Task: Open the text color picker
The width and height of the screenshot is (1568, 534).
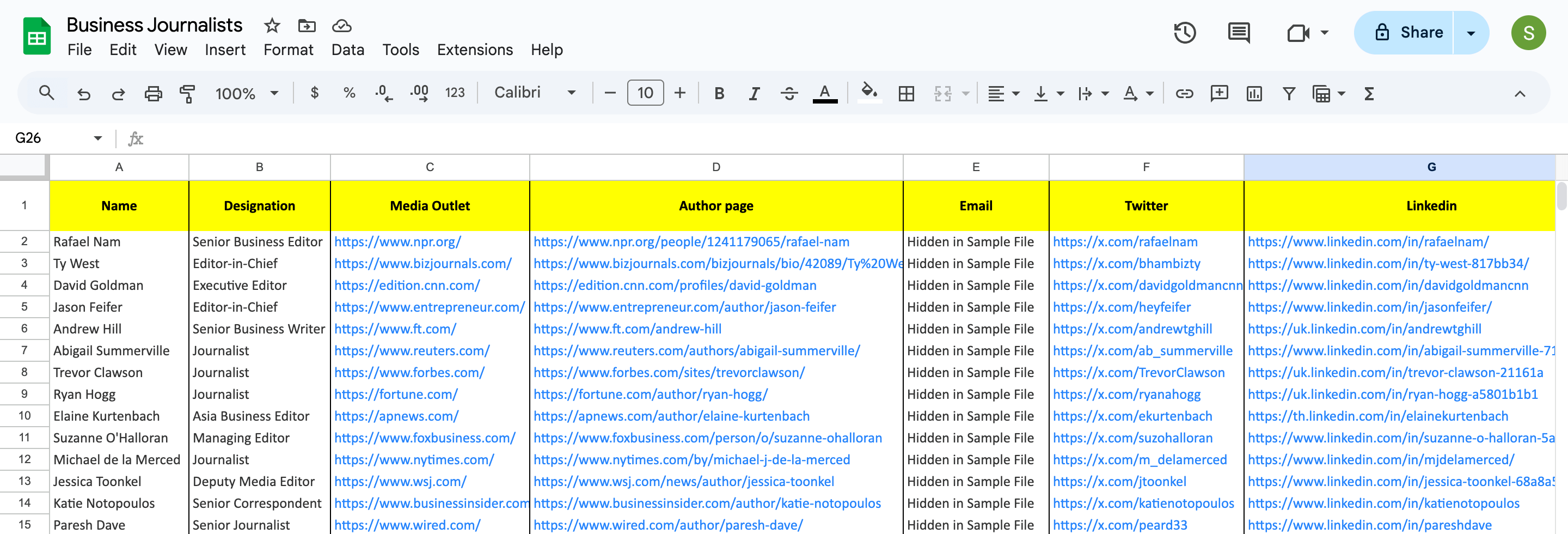Action: point(825,93)
